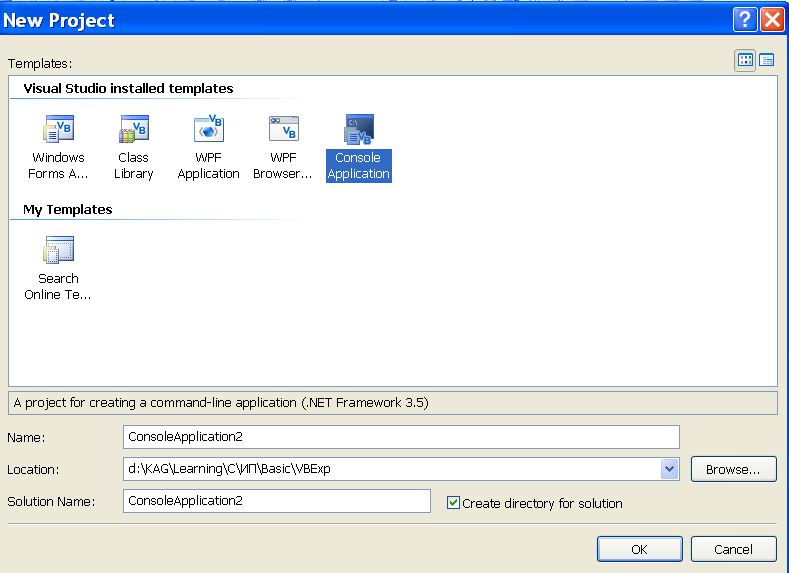
Task: Switch to small icons list view
Action: coord(767,61)
